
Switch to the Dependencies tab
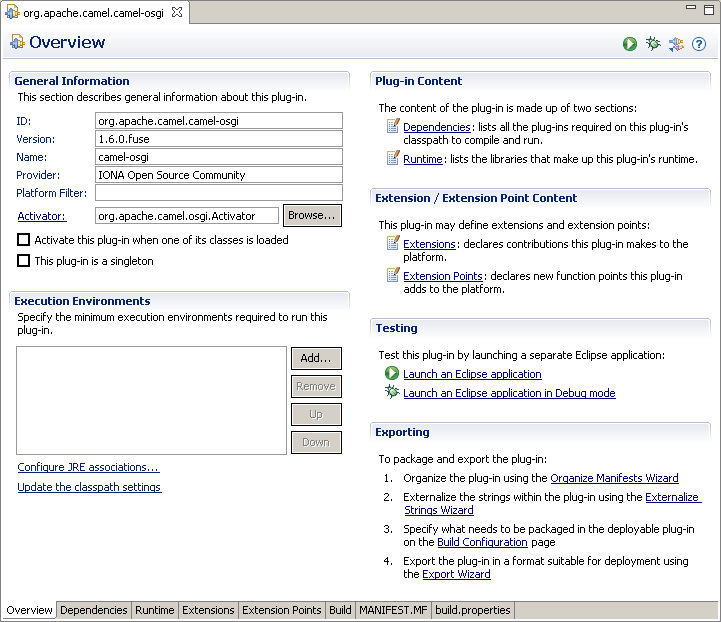tap(94, 610)
